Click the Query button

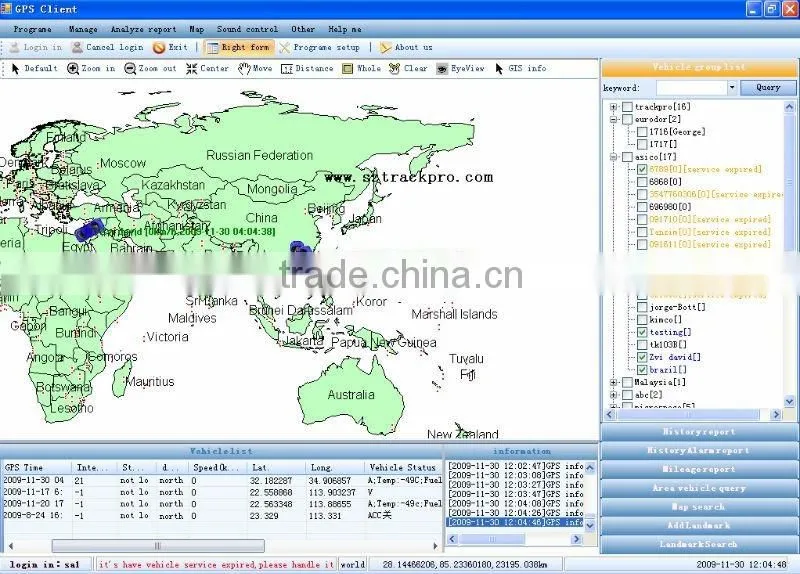pos(768,88)
